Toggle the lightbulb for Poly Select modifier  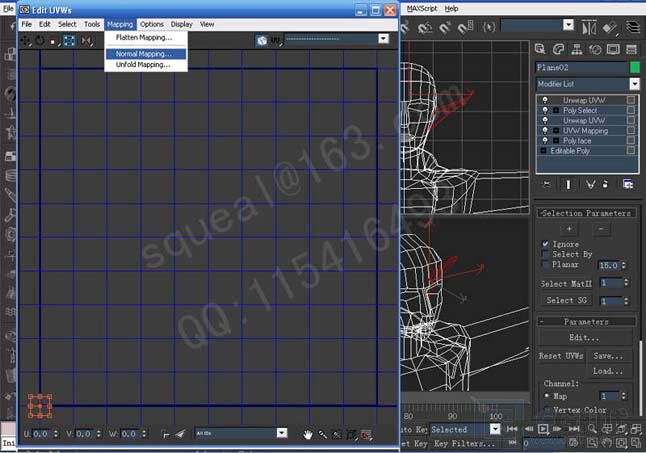545,110
